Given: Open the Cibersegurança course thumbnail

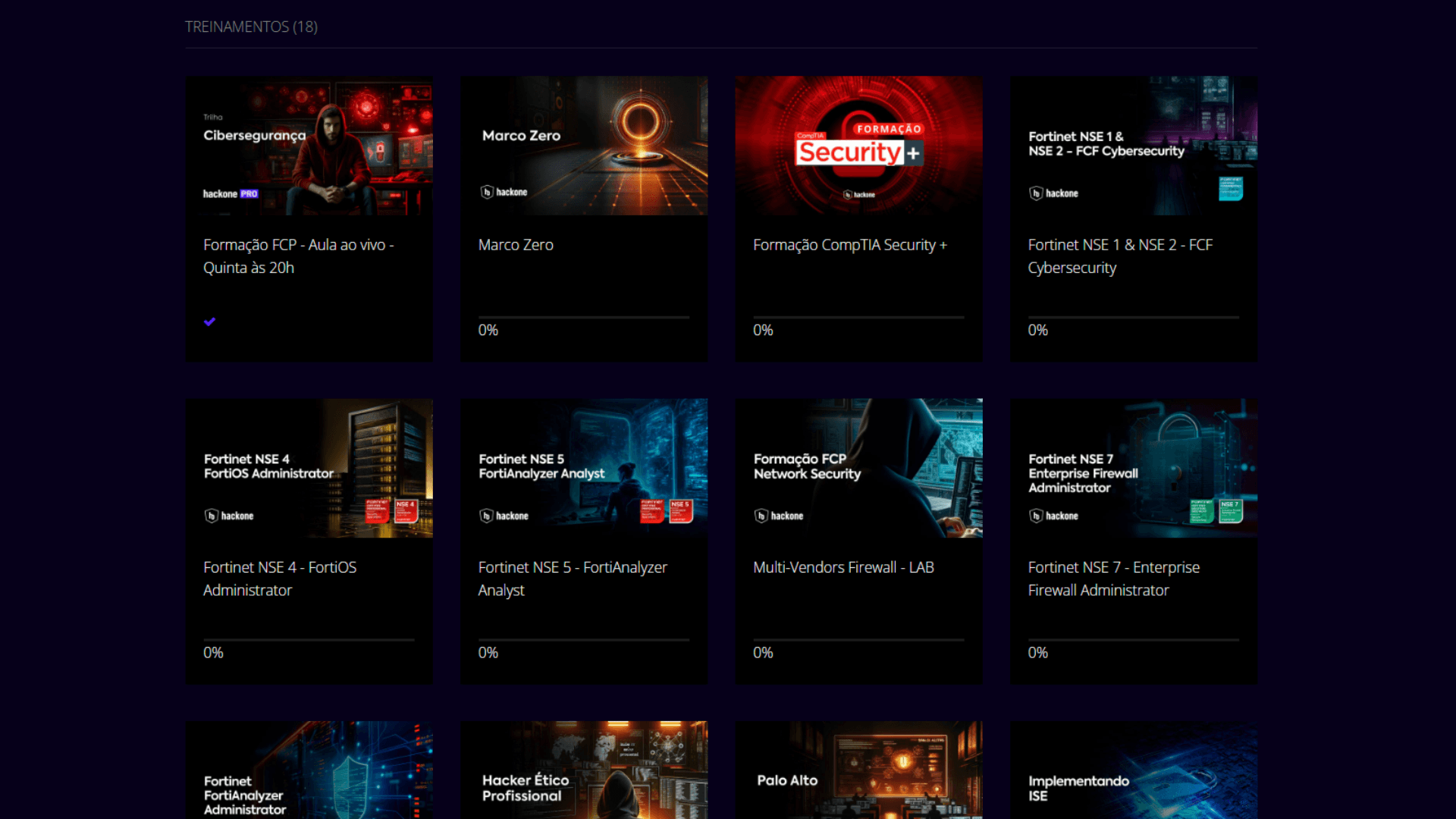Looking at the screenshot, I should (309, 146).
